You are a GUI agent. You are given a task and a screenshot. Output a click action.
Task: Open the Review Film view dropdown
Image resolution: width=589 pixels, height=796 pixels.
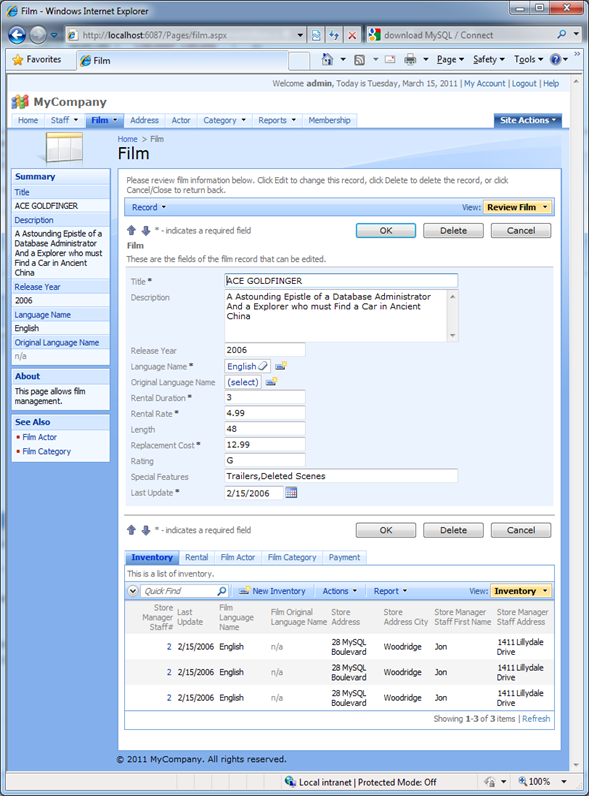click(517, 207)
